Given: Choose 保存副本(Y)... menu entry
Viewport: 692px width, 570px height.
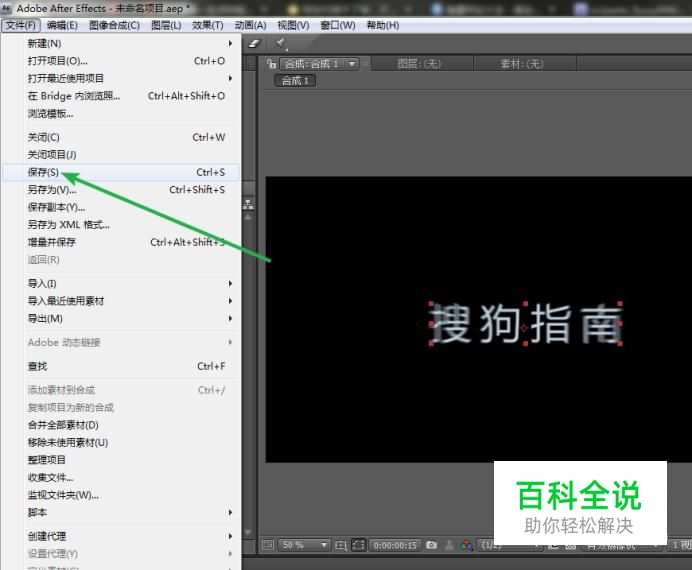Looking at the screenshot, I should click(122, 207).
